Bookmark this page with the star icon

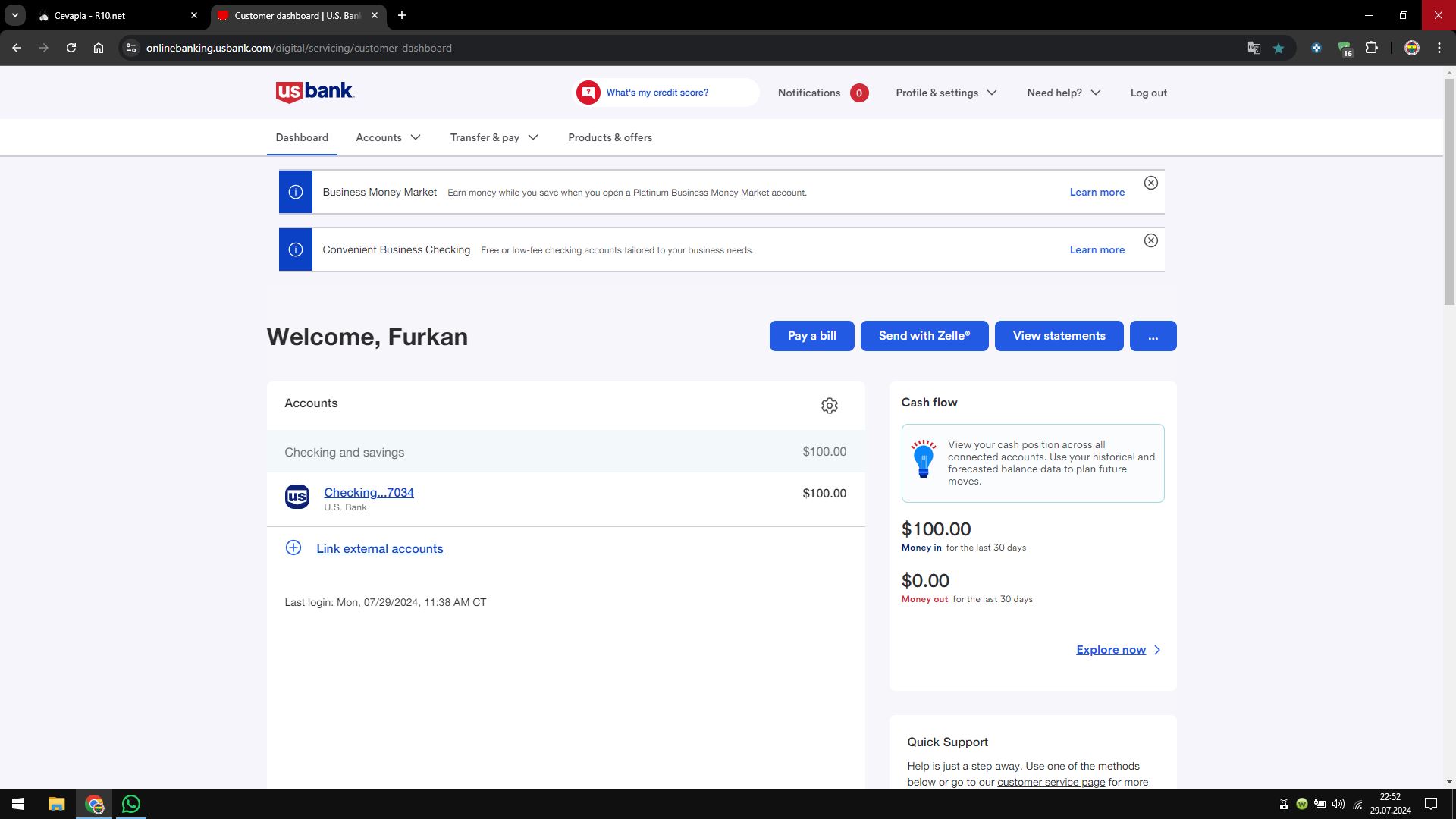pyautogui.click(x=1279, y=48)
